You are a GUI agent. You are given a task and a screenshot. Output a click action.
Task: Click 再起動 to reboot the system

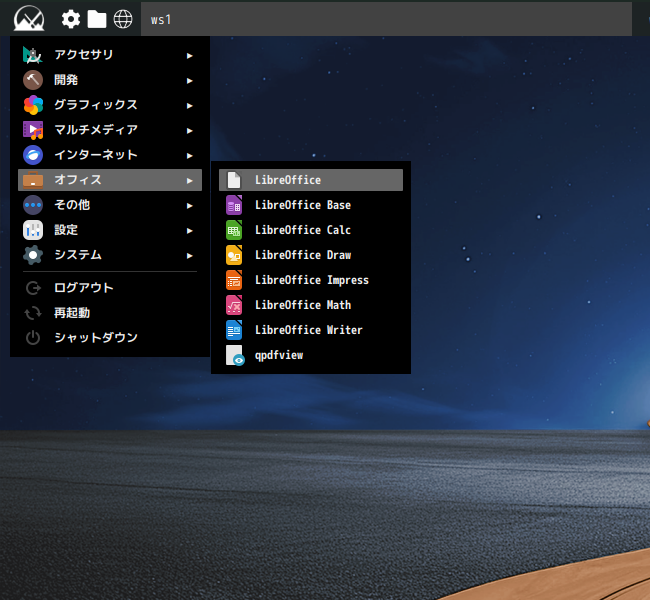pos(110,313)
